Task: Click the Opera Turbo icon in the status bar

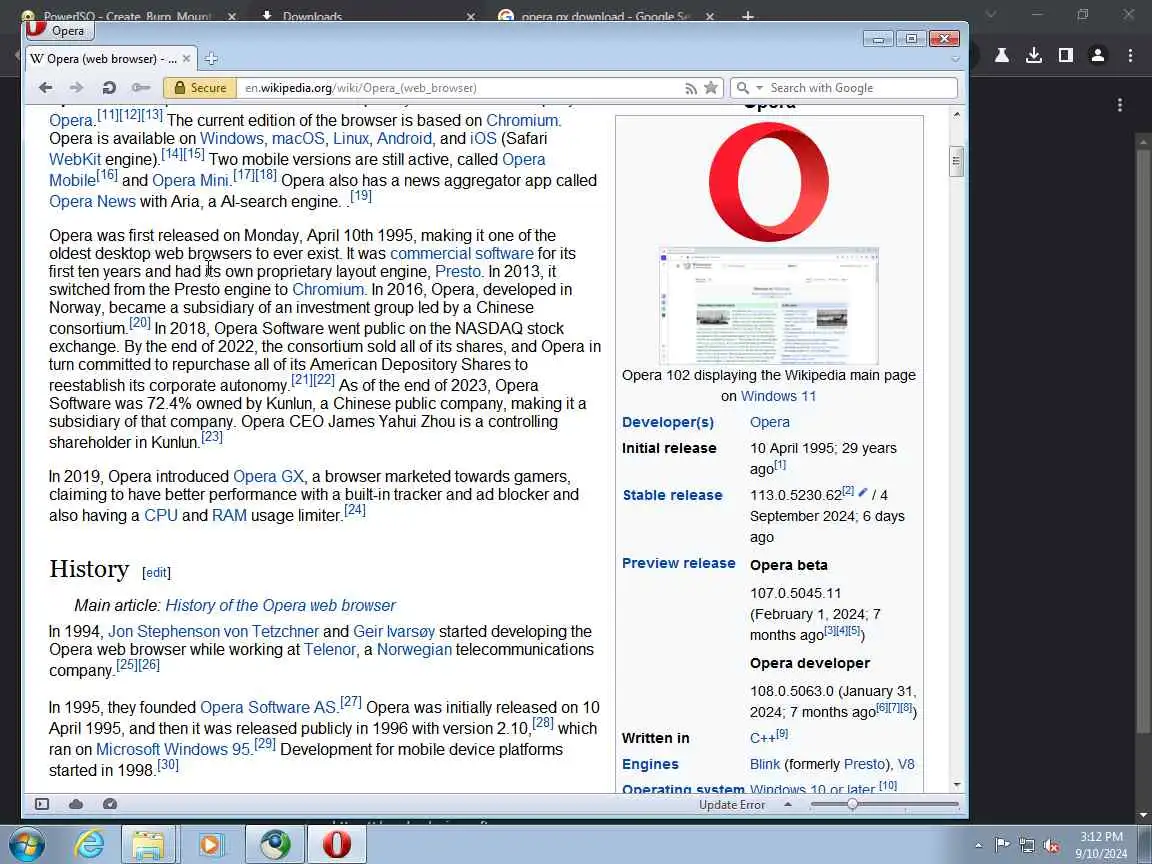Action: point(110,804)
